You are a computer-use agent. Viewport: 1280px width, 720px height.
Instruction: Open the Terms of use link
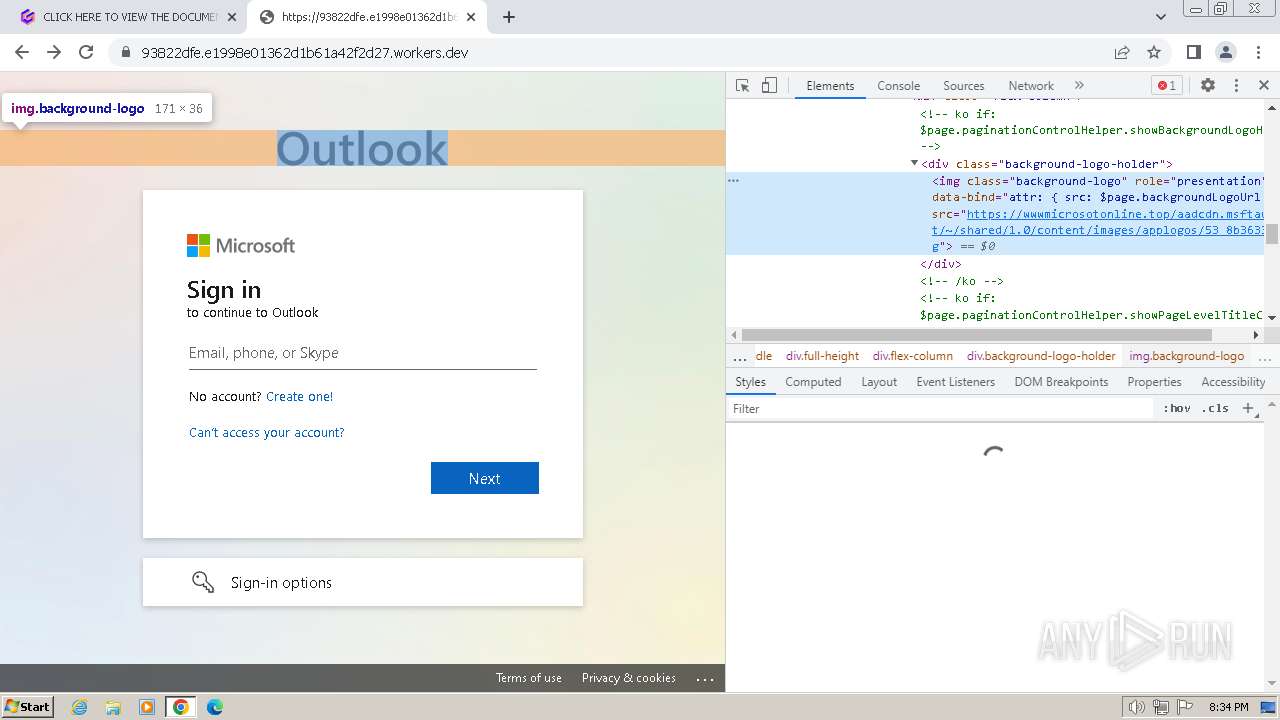pyautogui.click(x=528, y=678)
